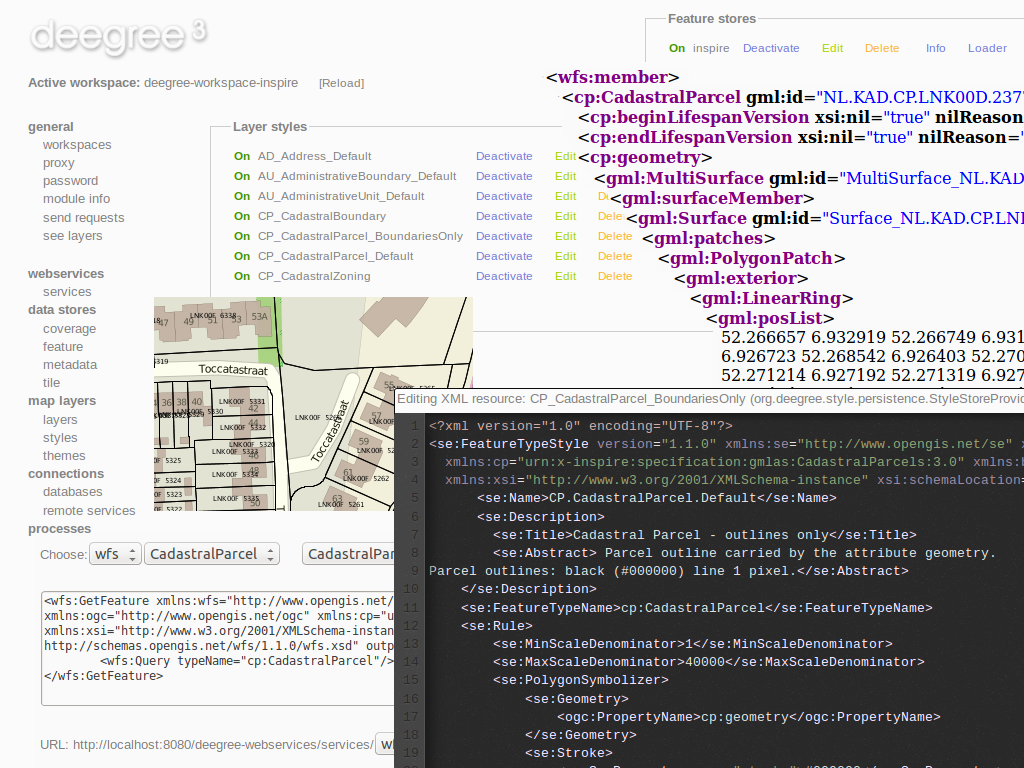The width and height of the screenshot is (1024, 768).
Task: Open the proxy settings page
Action: coord(59,163)
